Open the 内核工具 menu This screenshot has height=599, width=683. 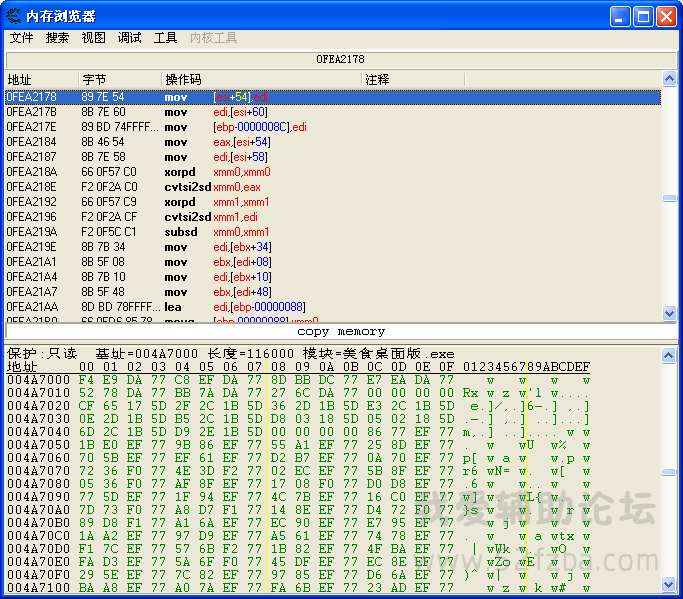[x=213, y=38]
